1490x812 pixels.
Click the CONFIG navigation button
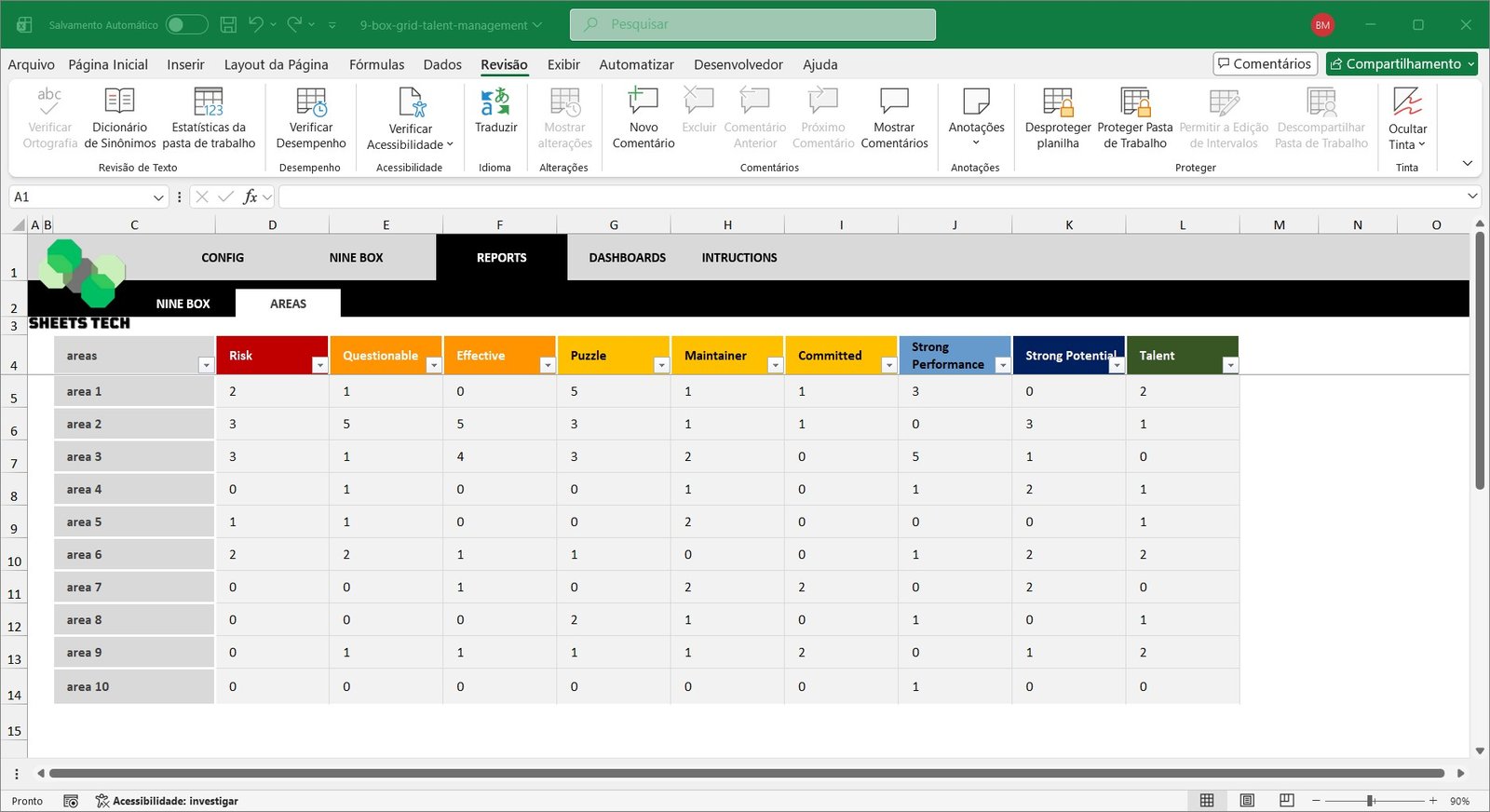point(223,258)
